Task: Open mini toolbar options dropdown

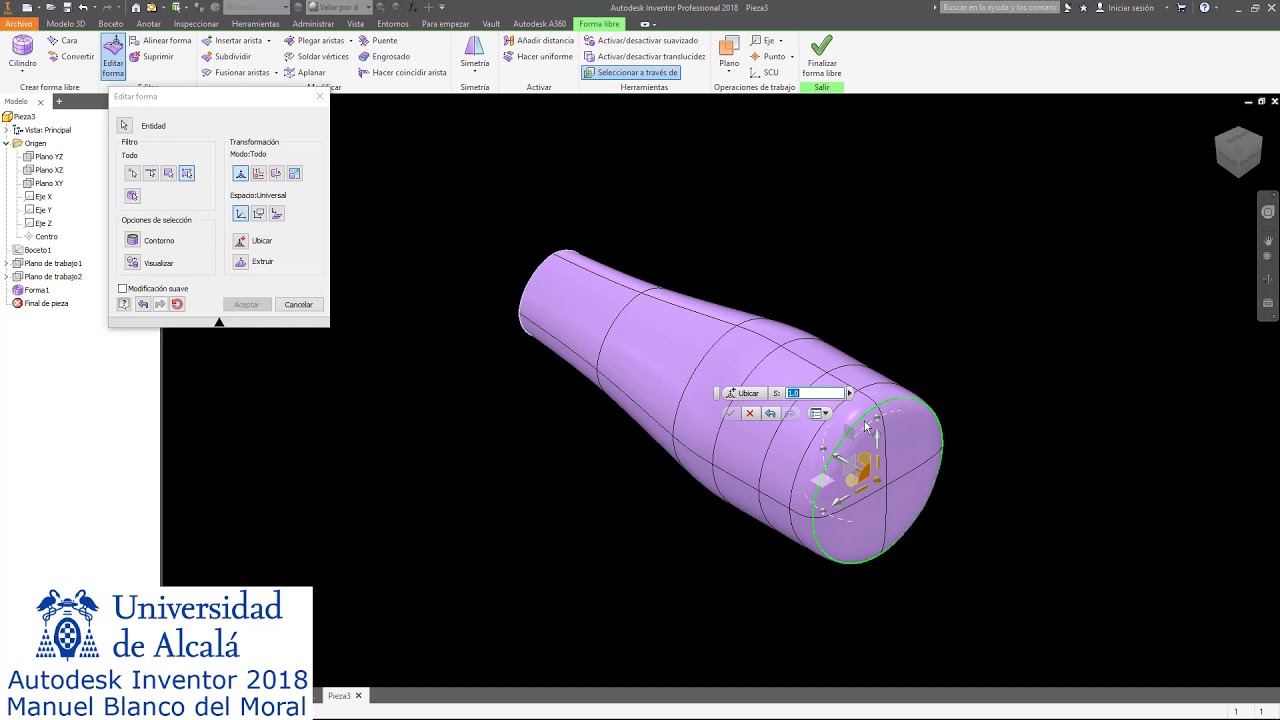Action: click(820, 413)
